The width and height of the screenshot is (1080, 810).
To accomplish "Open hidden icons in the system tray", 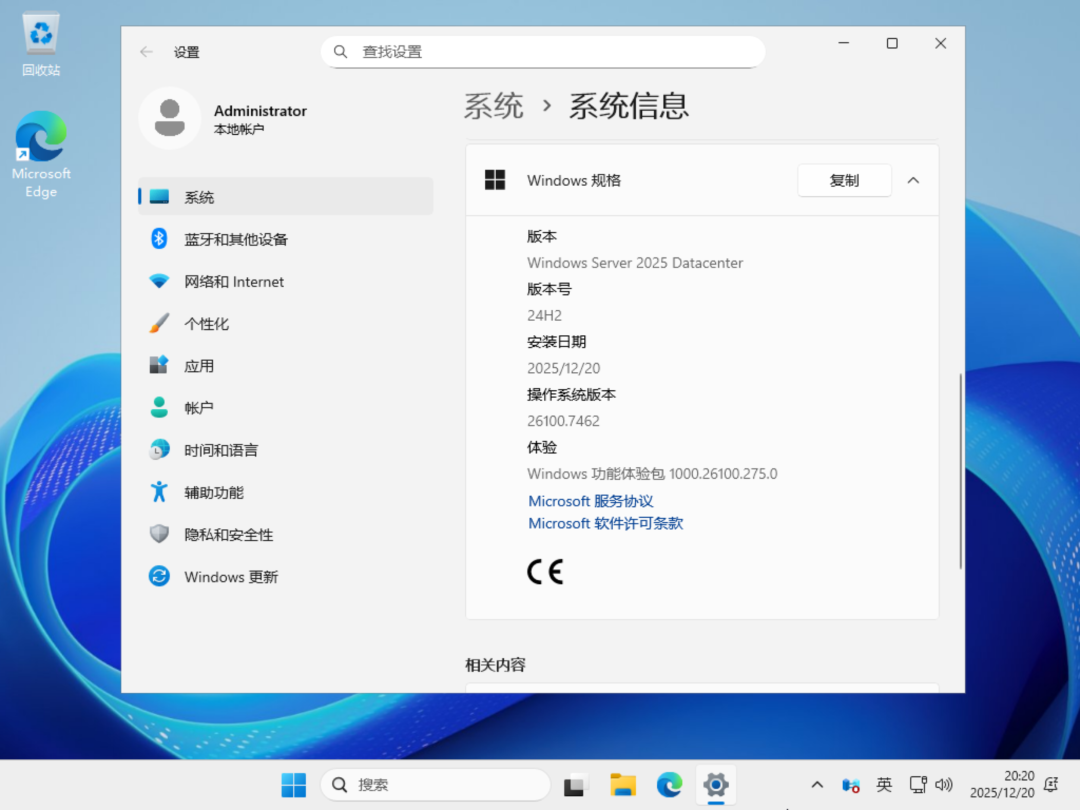I will point(817,785).
